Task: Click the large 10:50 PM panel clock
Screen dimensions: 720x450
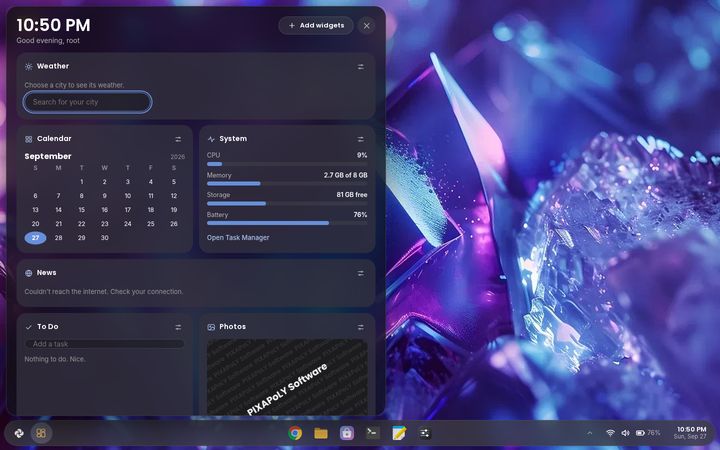Action: coord(53,25)
